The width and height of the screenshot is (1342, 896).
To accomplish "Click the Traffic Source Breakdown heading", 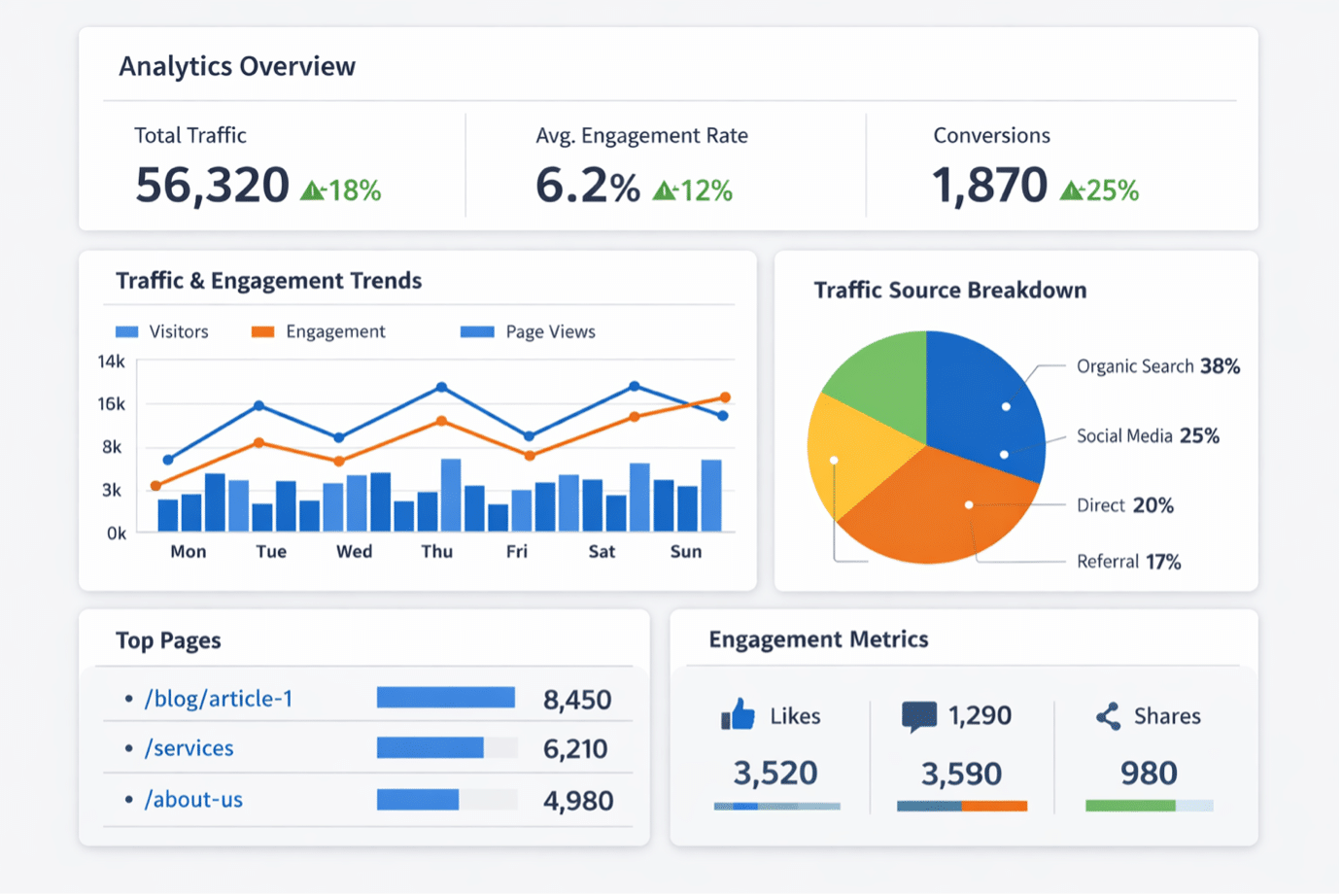I will click(x=950, y=291).
